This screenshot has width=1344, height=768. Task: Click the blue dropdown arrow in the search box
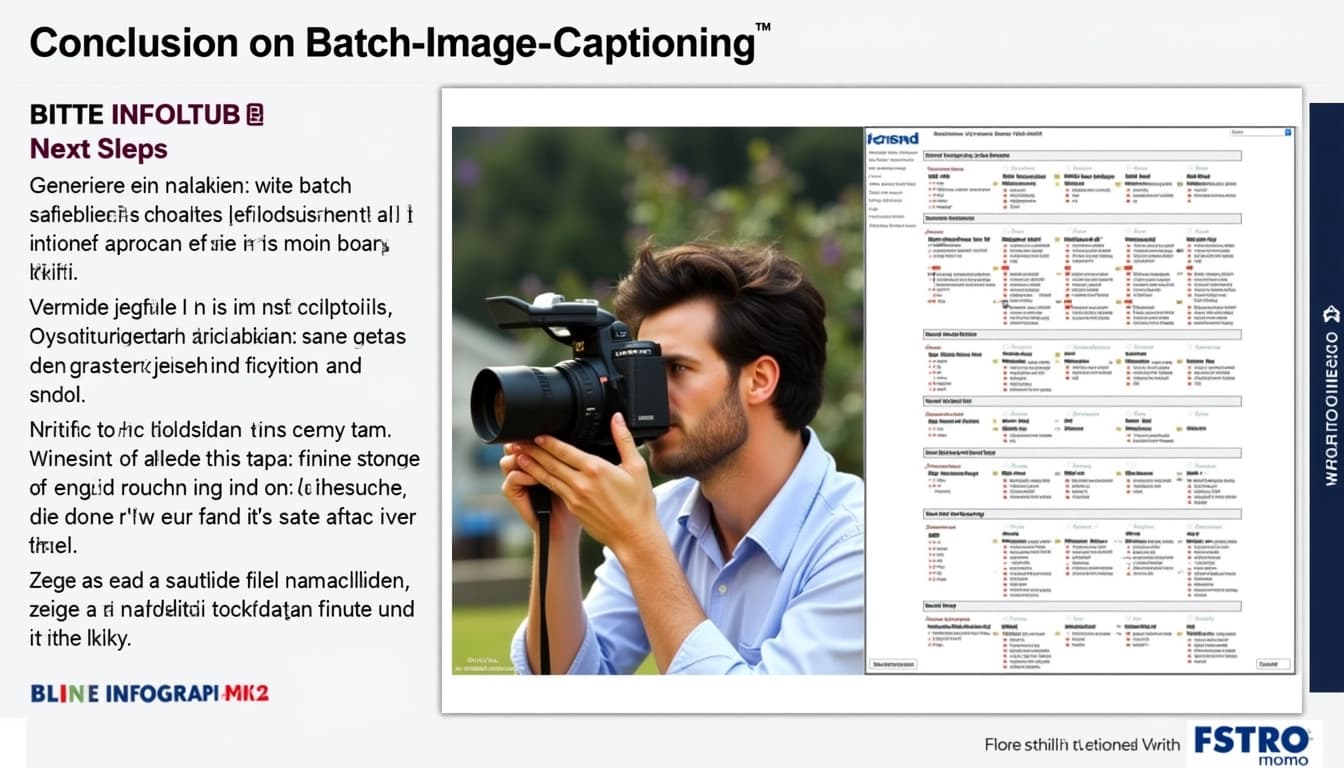(x=1288, y=132)
